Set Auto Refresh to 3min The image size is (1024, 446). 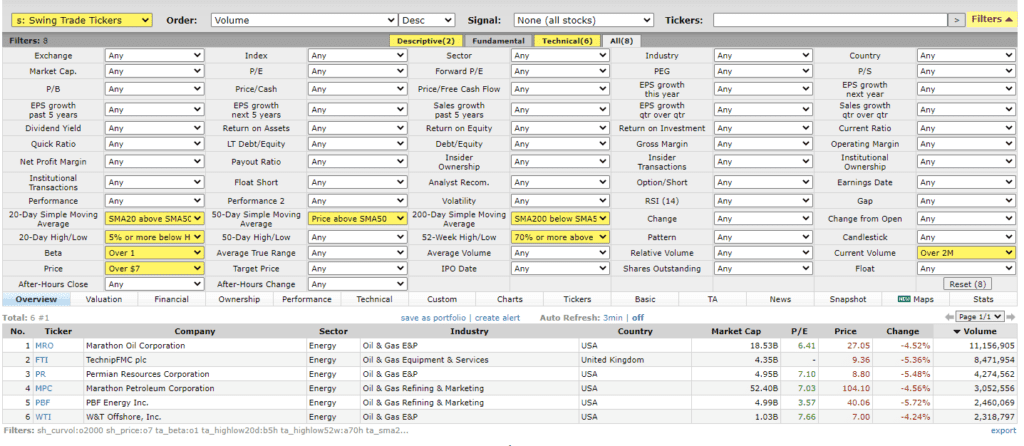pos(613,317)
